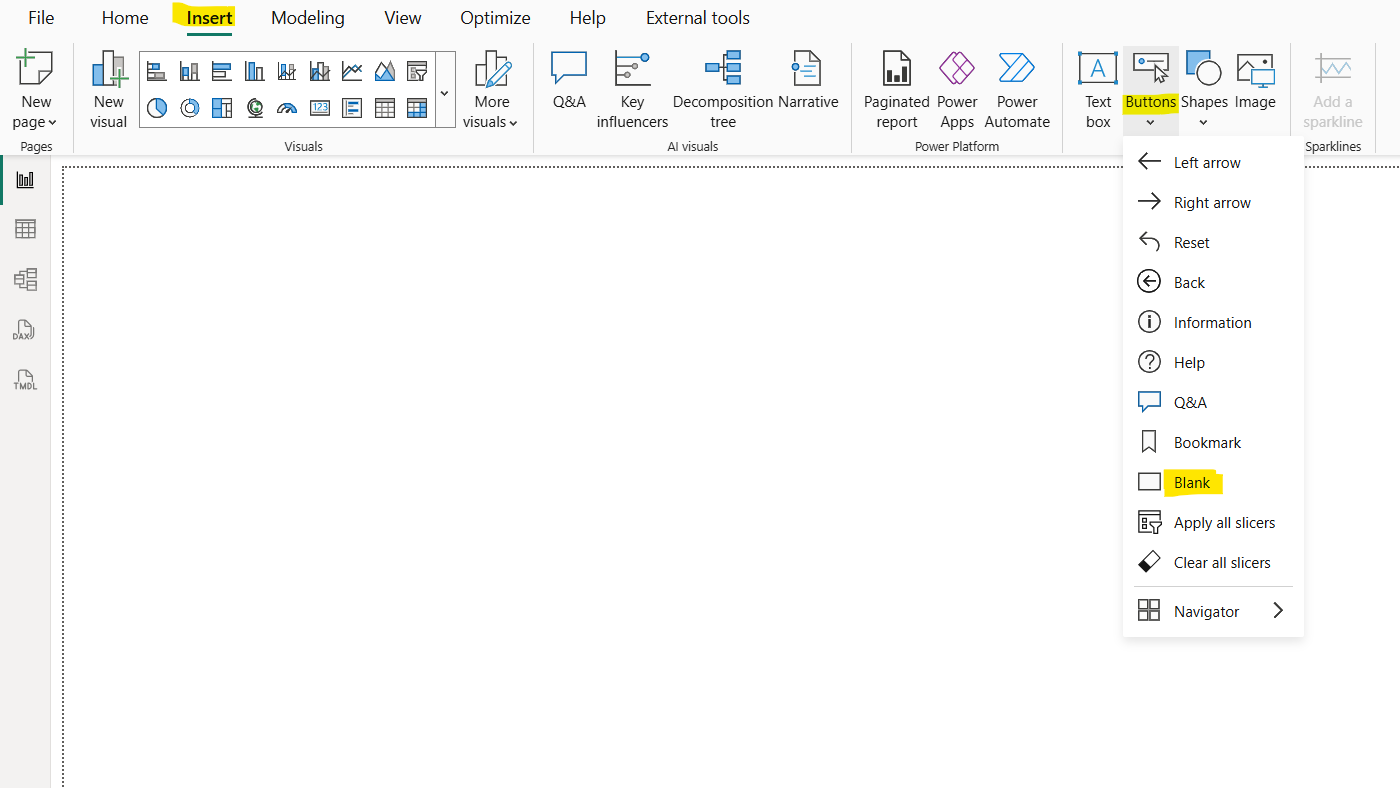The image size is (1400, 788).
Task: Open the DAX query view
Action: (25, 330)
